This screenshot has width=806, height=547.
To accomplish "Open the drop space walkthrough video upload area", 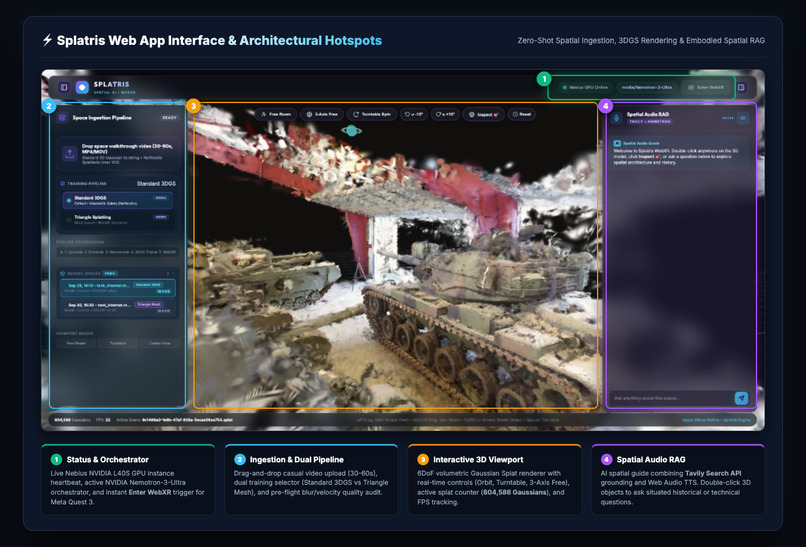I will point(118,153).
